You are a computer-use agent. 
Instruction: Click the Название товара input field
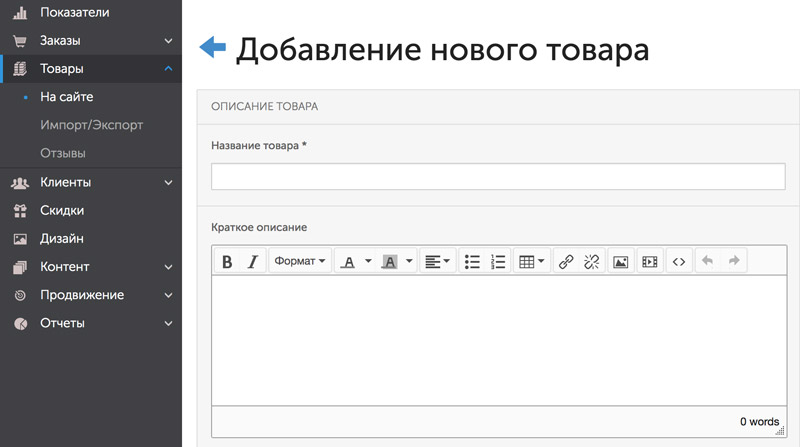point(498,177)
